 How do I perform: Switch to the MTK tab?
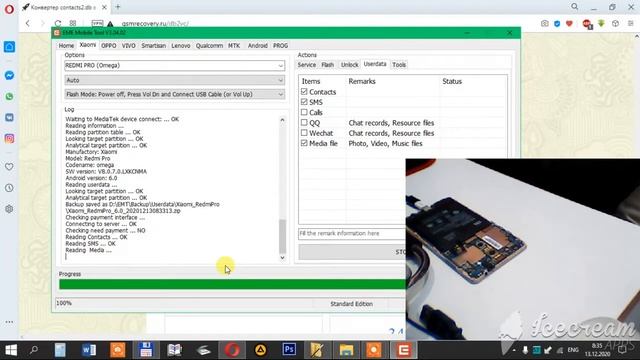(234, 46)
